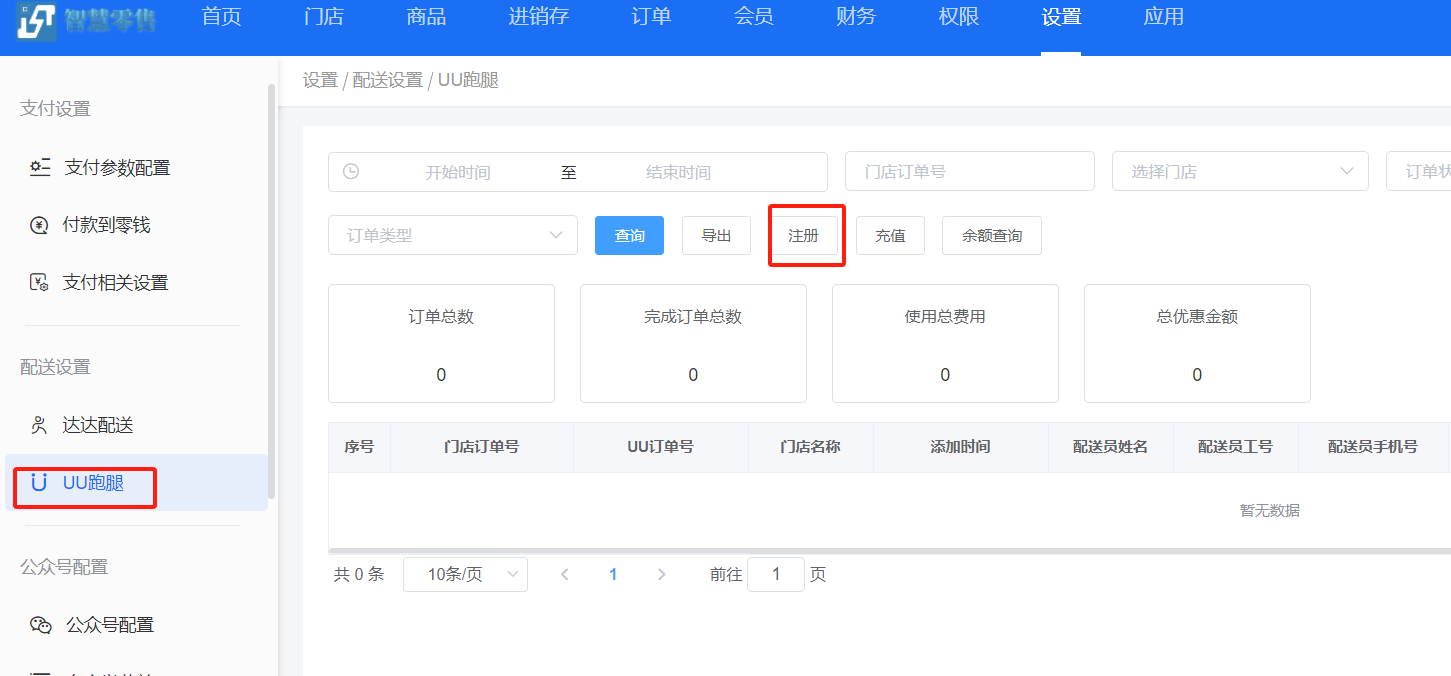The height and width of the screenshot is (676, 1451).
Task: Go to the previous page arrow
Action: 565,574
